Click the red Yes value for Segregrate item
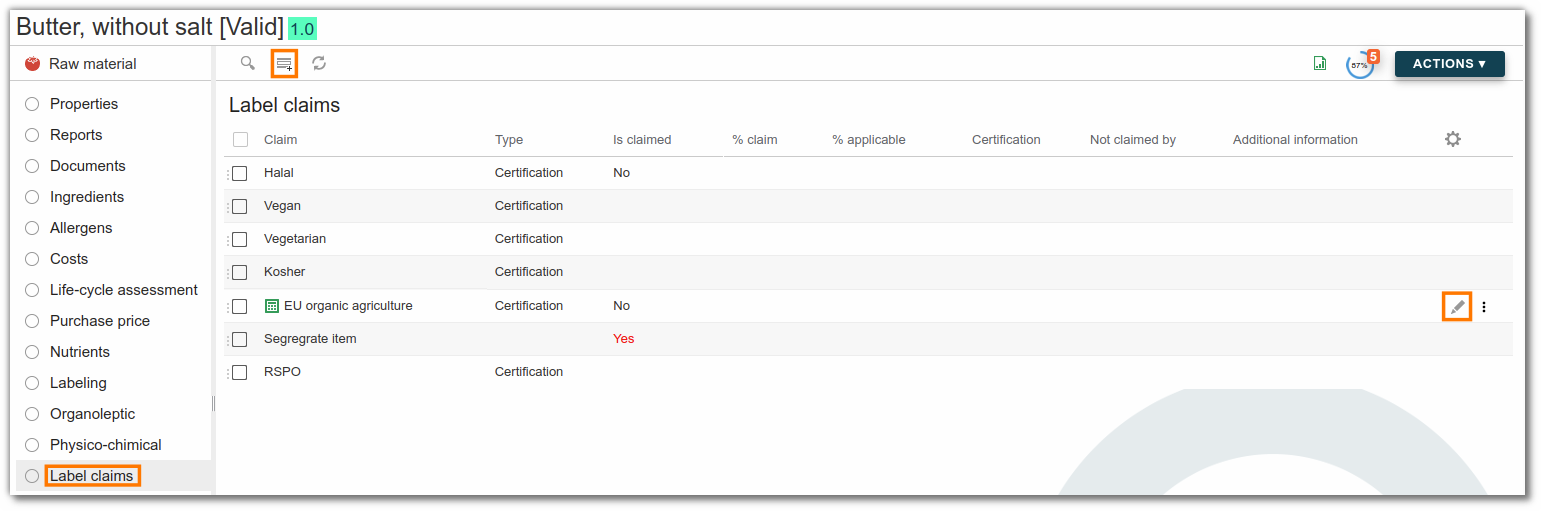1541x511 pixels. [x=624, y=339]
